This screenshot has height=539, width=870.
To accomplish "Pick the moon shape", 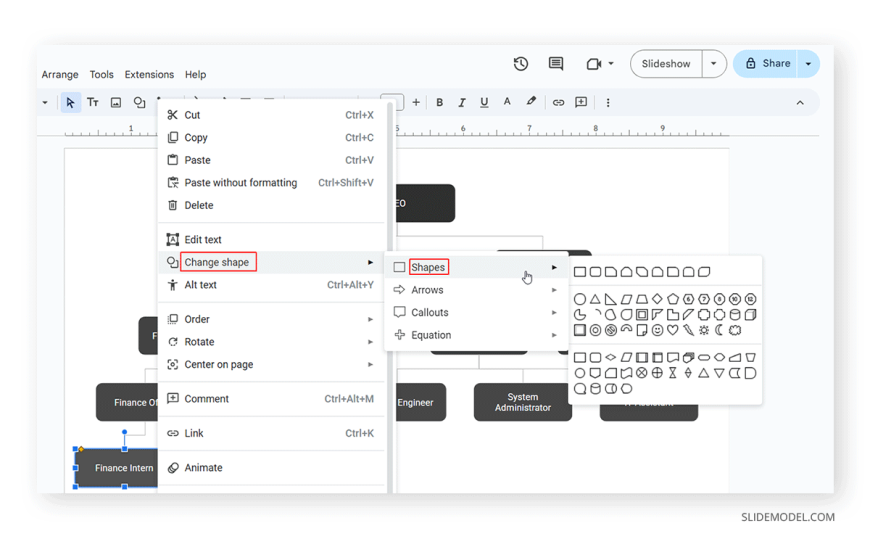I will (x=719, y=330).
